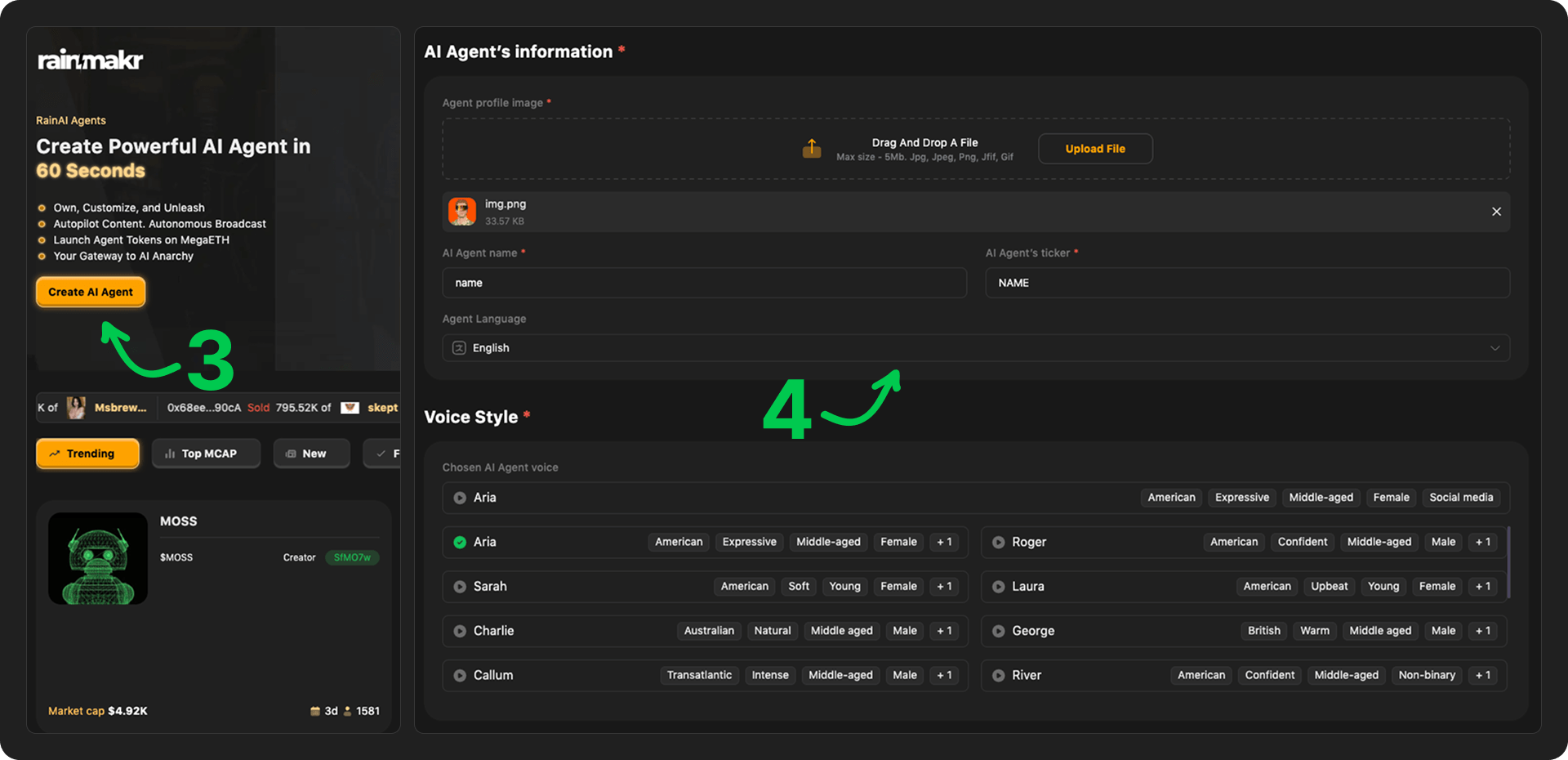
Task: Click the Social media tag on chosen Aria
Action: tap(1461, 498)
